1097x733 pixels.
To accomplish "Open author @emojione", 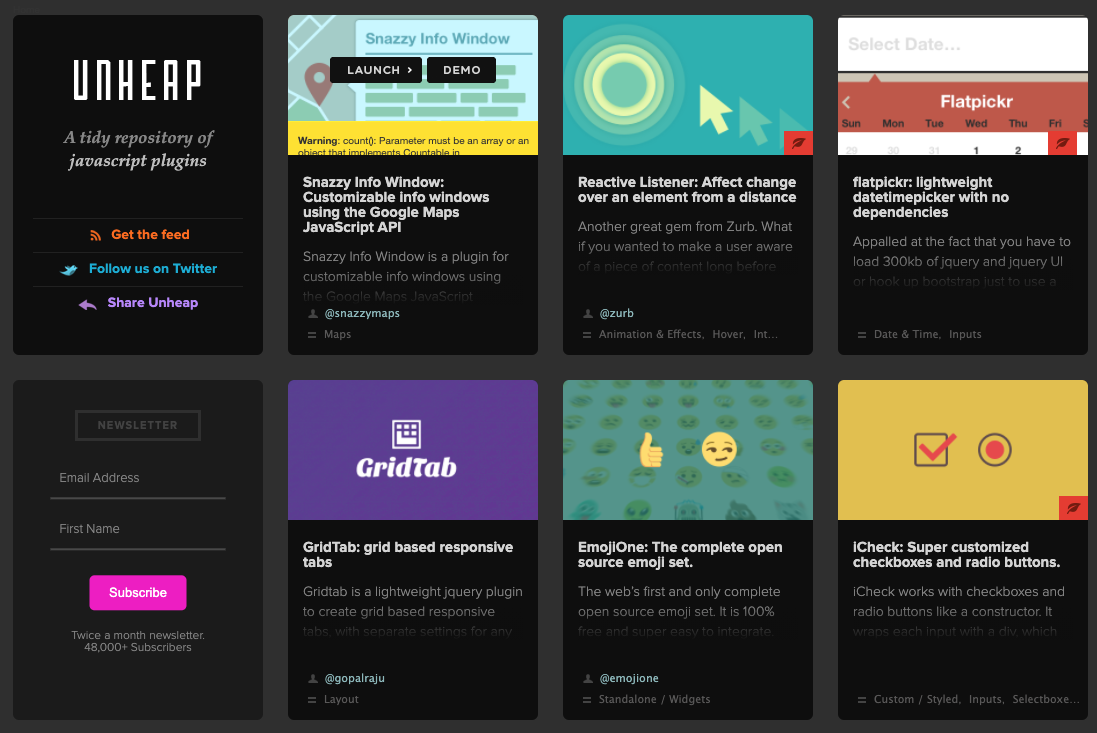I will point(629,678).
